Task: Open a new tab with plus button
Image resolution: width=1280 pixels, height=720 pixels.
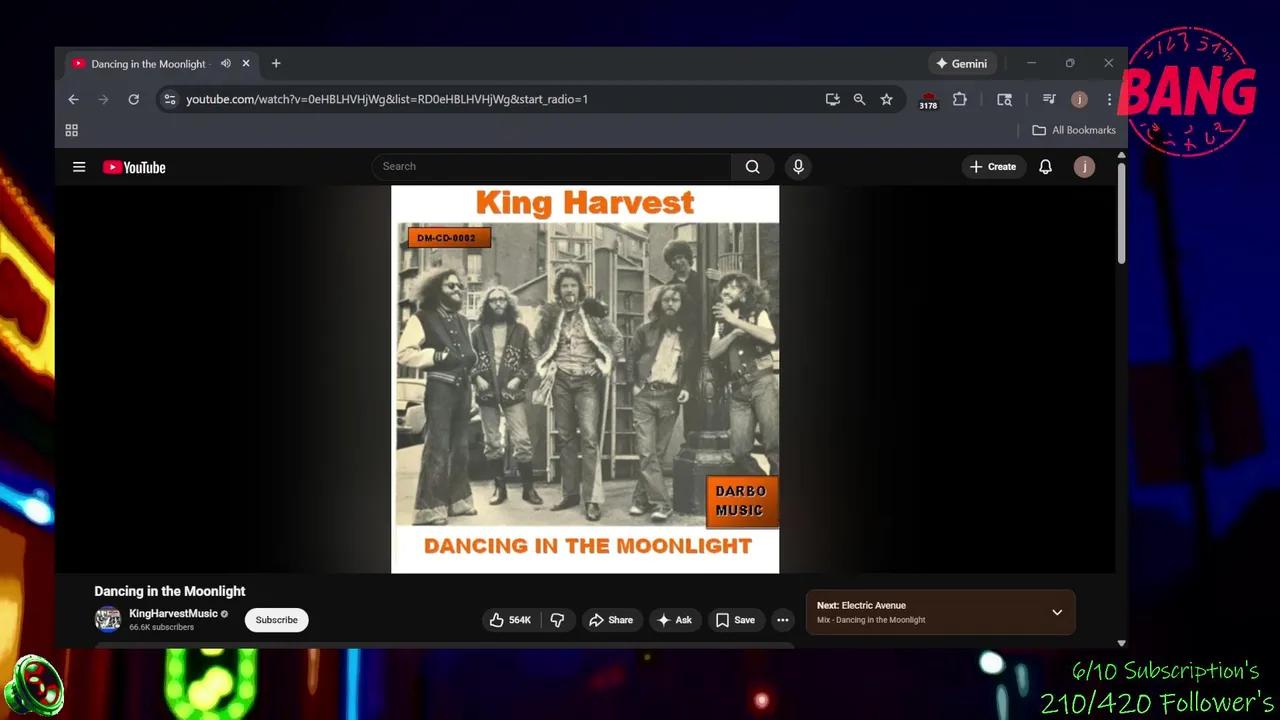Action: 276,64
